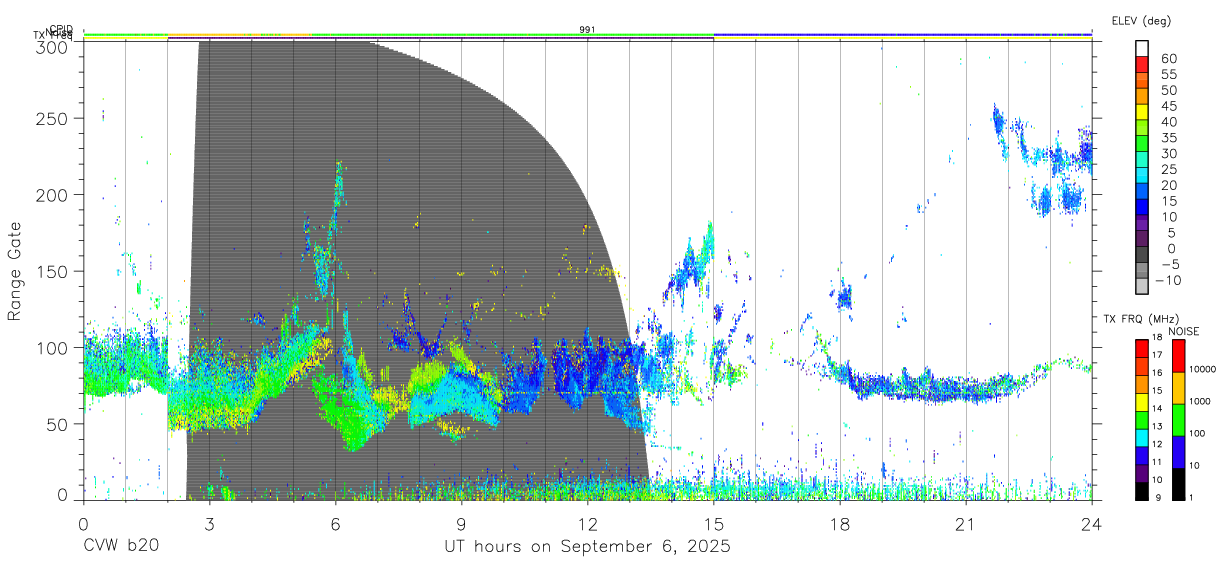Click the 'ELEV (deg)' colorbar title
1228x567 pixels.
pyautogui.click(x=1142, y=20)
